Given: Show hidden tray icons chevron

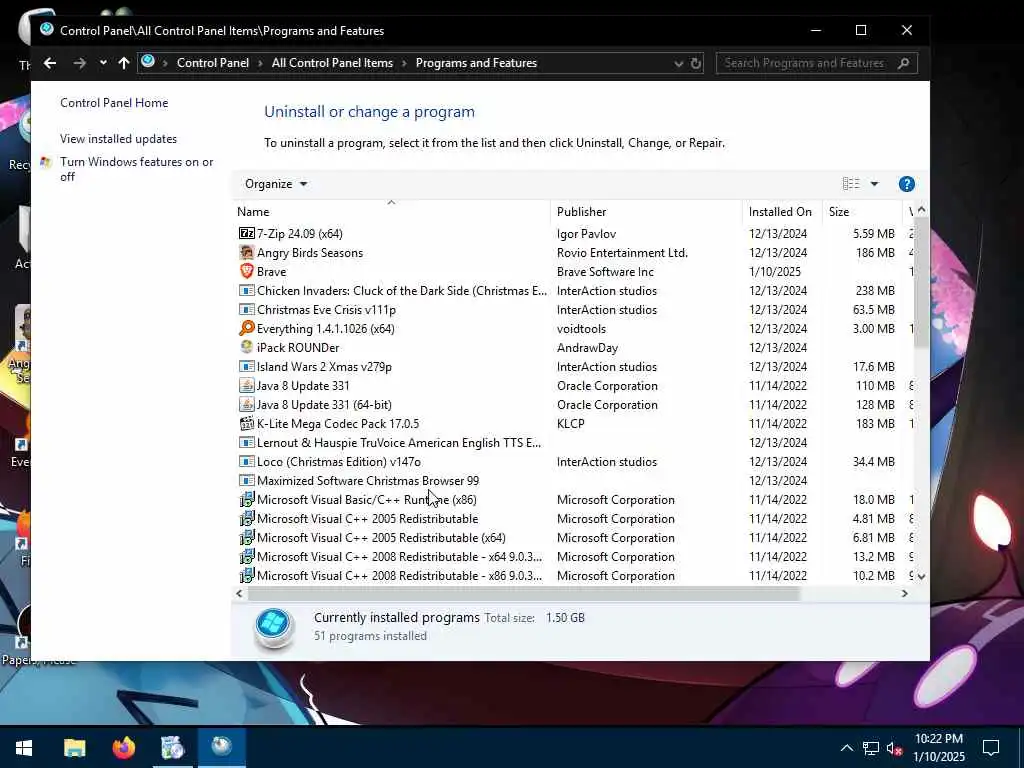Looking at the screenshot, I should [846, 748].
